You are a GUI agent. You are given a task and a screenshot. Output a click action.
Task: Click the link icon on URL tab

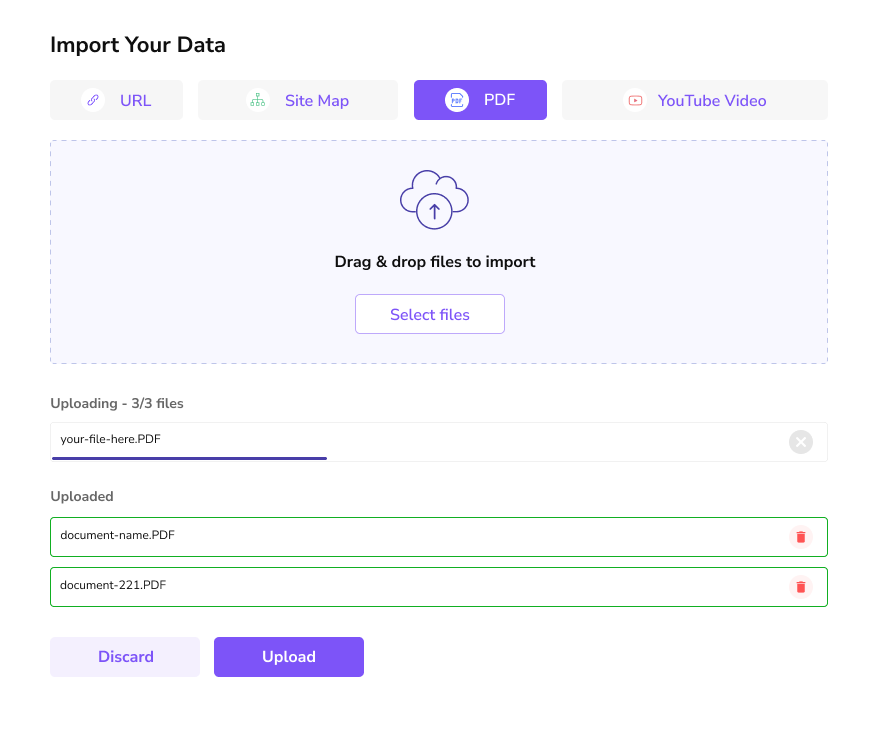tap(93, 100)
